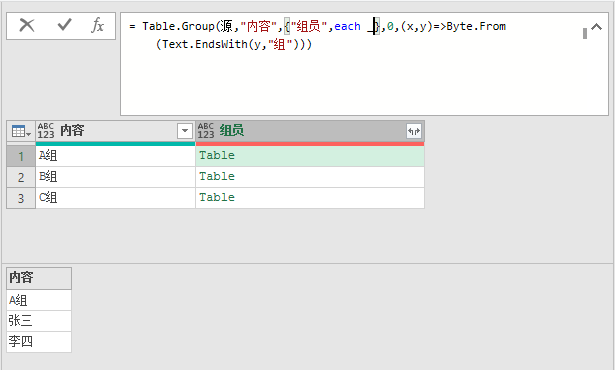Select row number 1
Screen dimensions: 615x370
pos(21,156)
